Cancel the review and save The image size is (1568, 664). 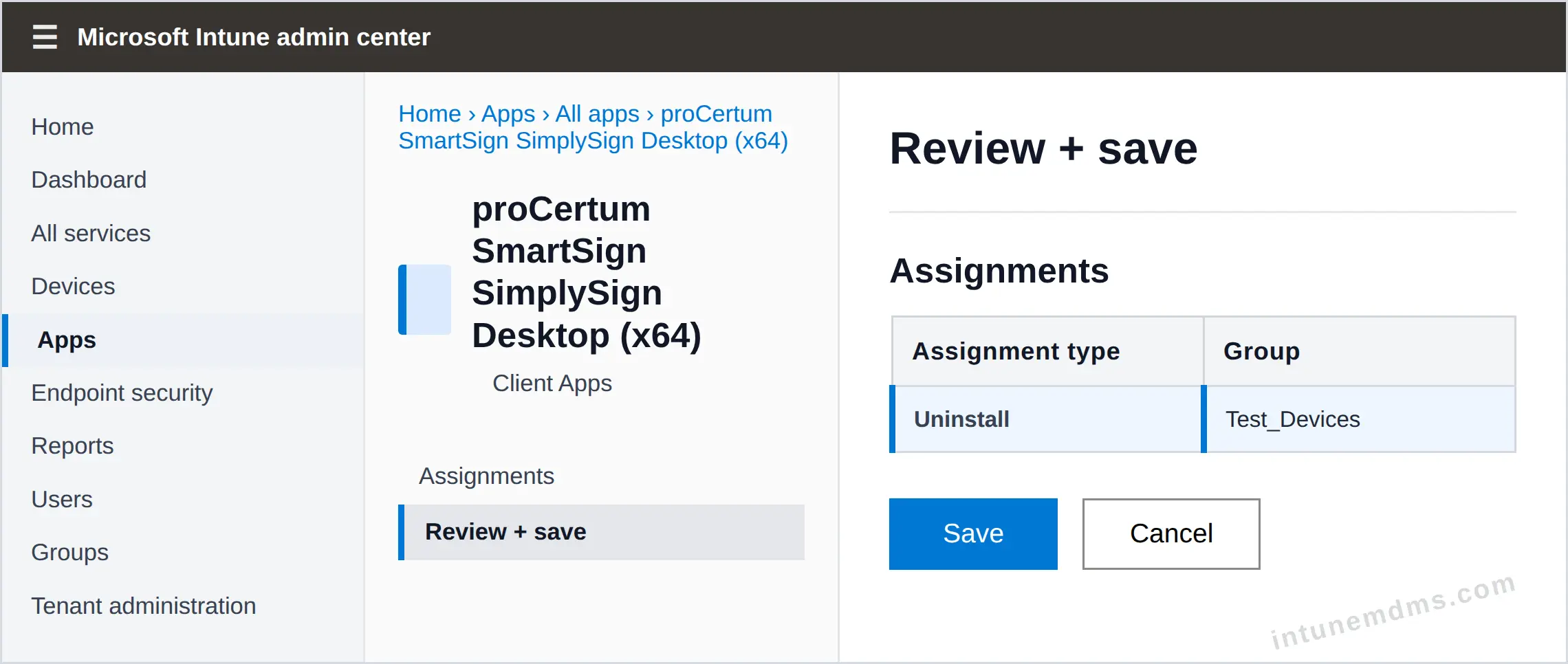click(x=1171, y=534)
